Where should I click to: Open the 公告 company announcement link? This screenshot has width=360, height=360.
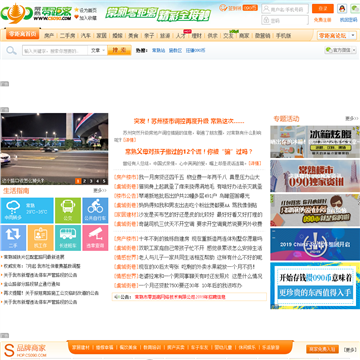pos(180,297)
